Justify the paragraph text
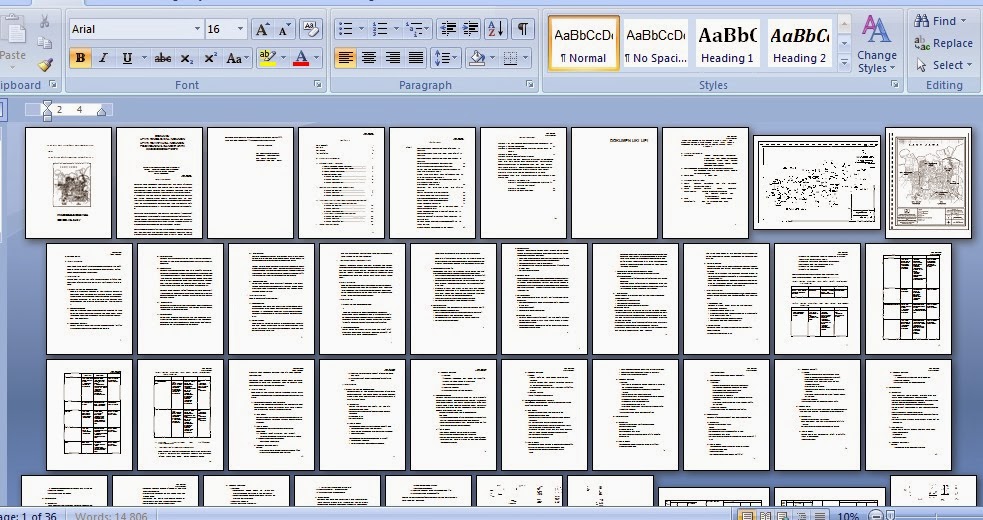This screenshot has width=983, height=520. (x=416, y=58)
